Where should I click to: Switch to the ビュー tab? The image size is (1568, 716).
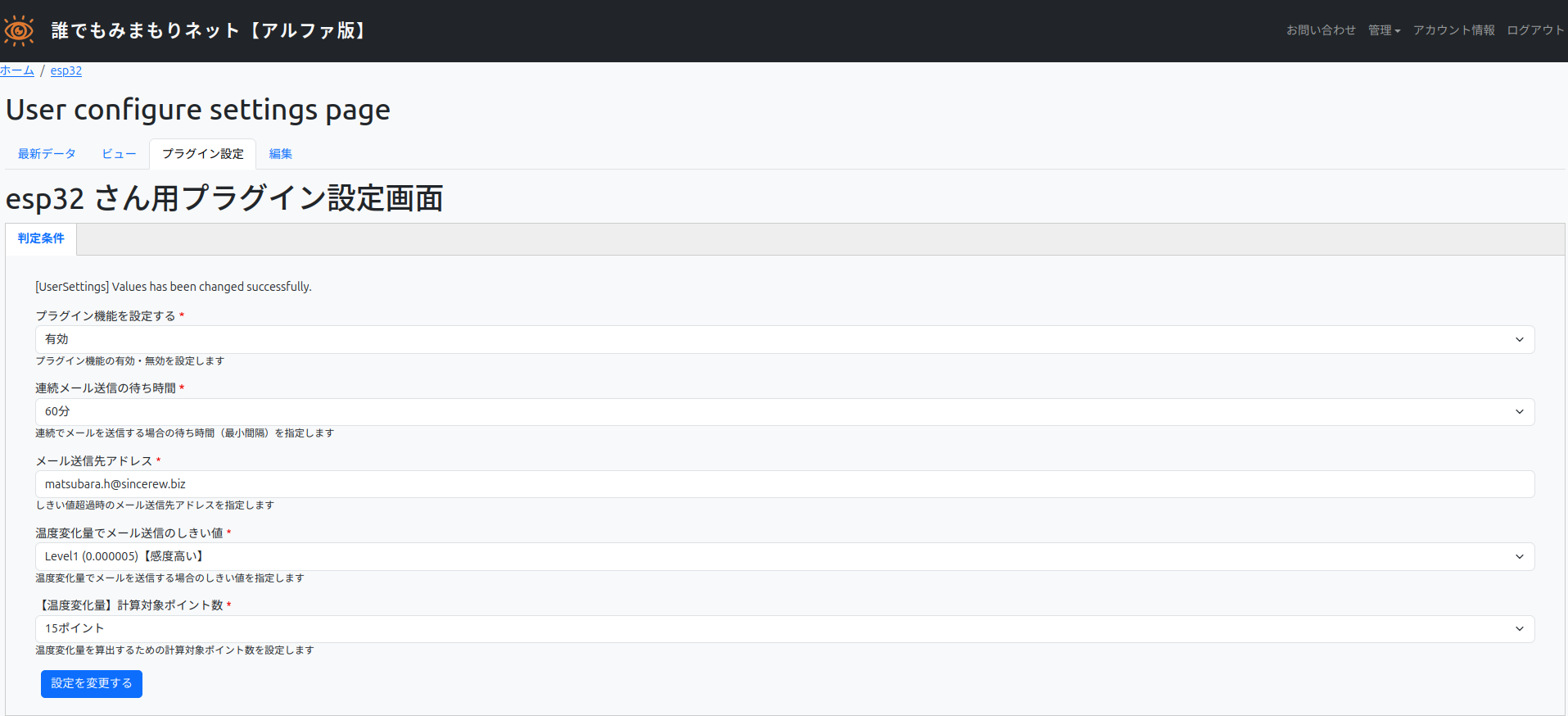tap(119, 154)
